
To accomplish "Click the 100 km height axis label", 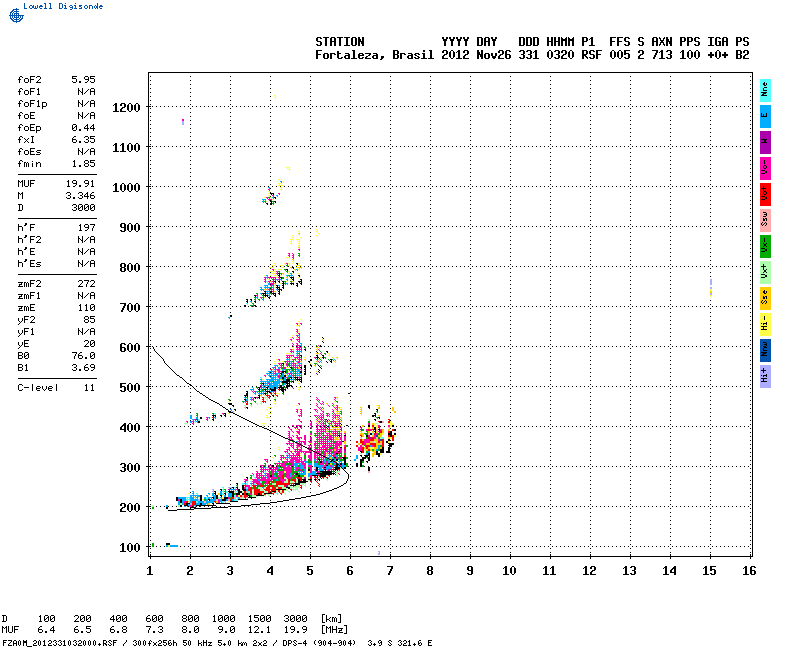I will point(130,547).
